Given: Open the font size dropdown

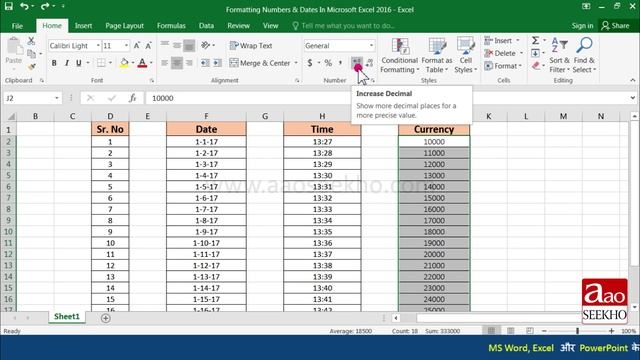Looking at the screenshot, I should pyautogui.click(x=127, y=45).
